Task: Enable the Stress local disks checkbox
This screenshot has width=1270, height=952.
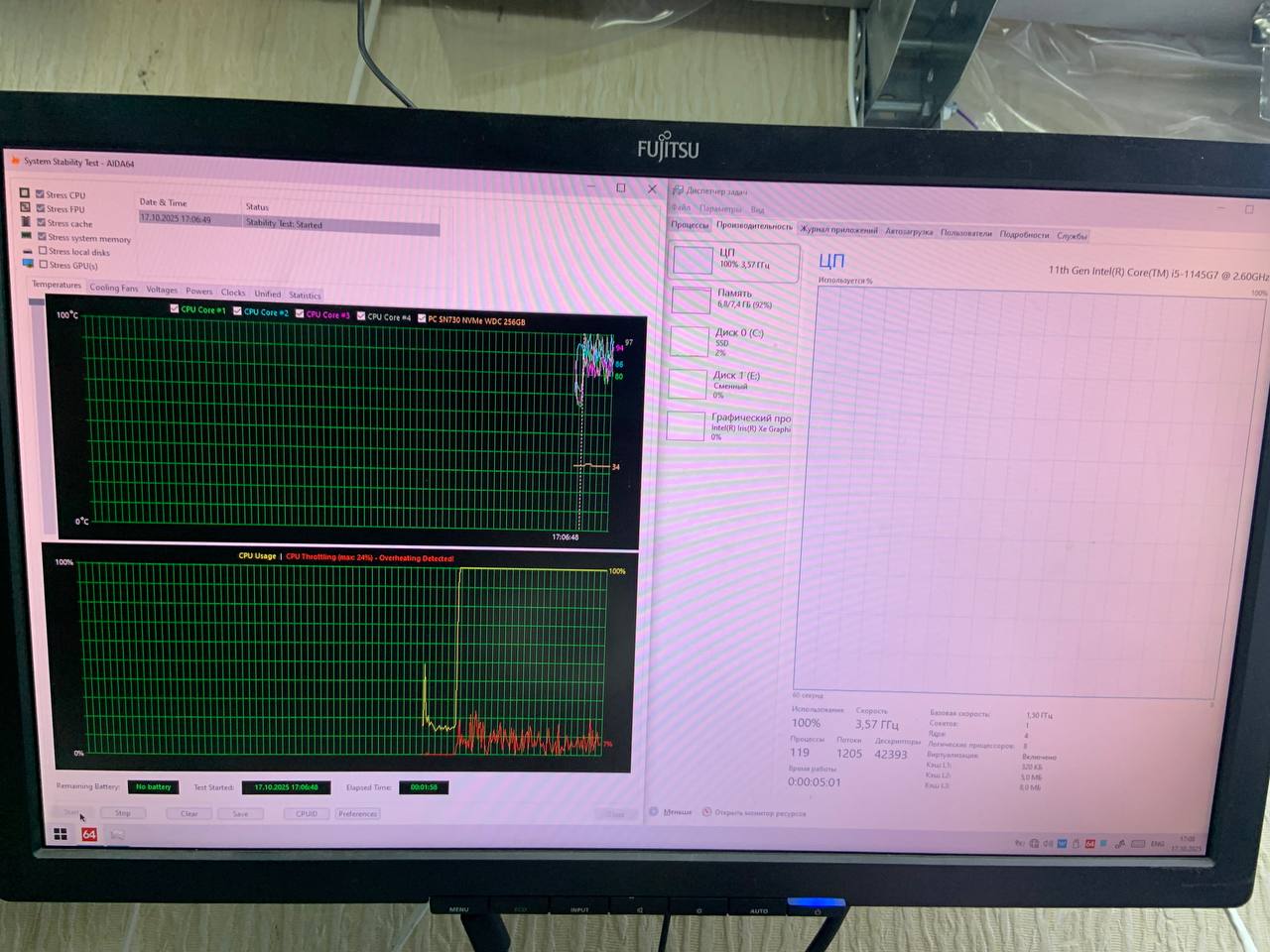Action: (x=42, y=251)
